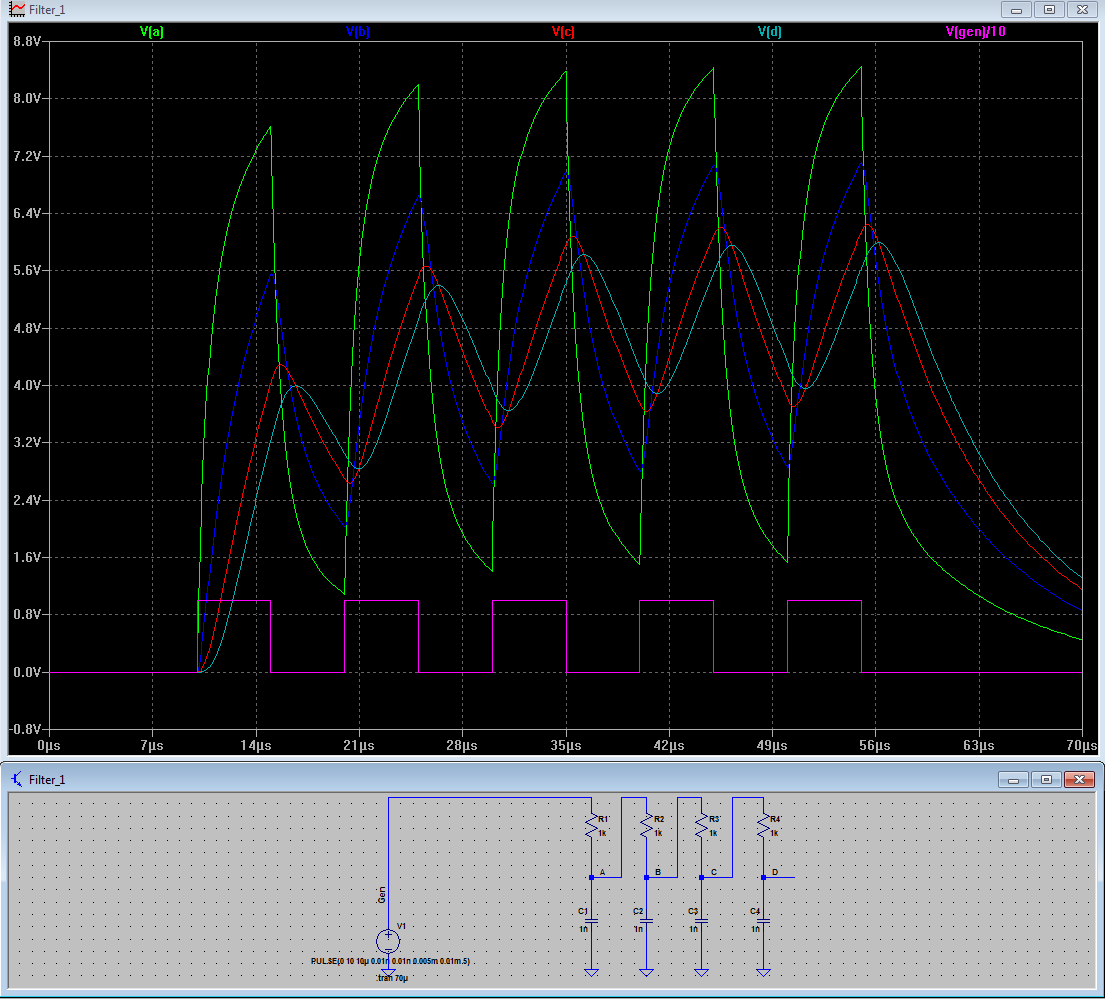Click the schematic window title icon

tap(17, 779)
